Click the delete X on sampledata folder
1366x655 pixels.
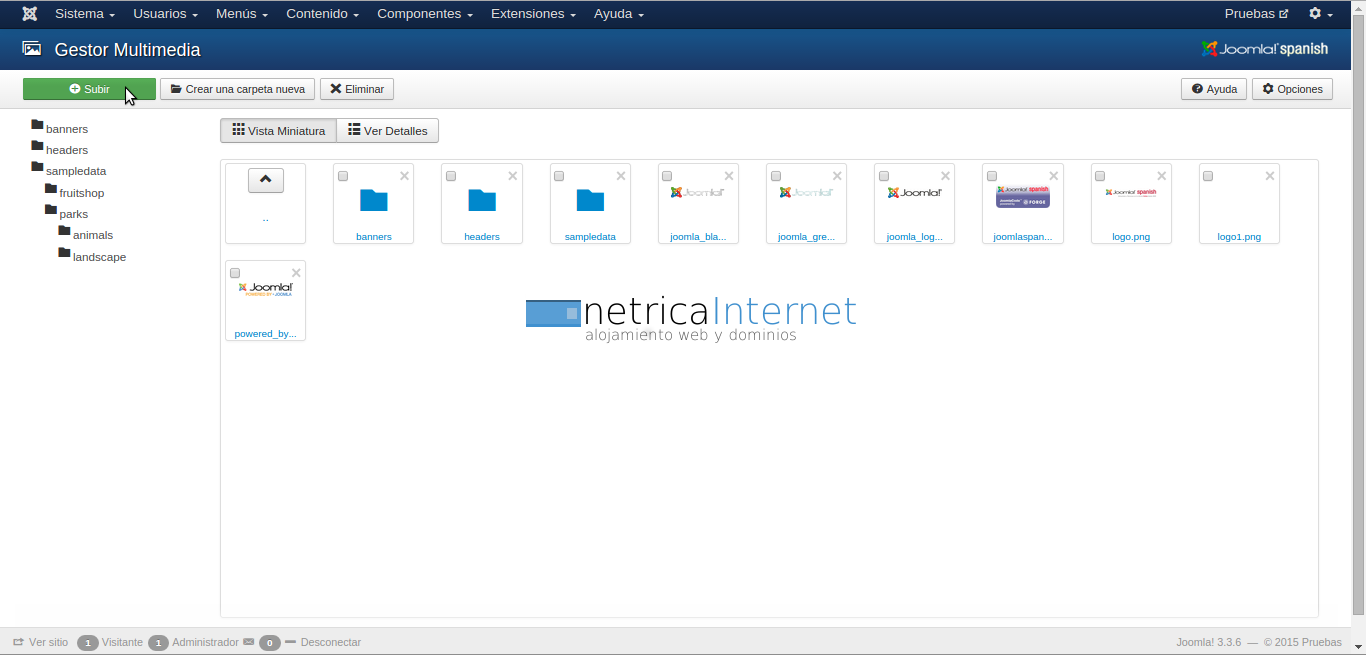tap(621, 176)
